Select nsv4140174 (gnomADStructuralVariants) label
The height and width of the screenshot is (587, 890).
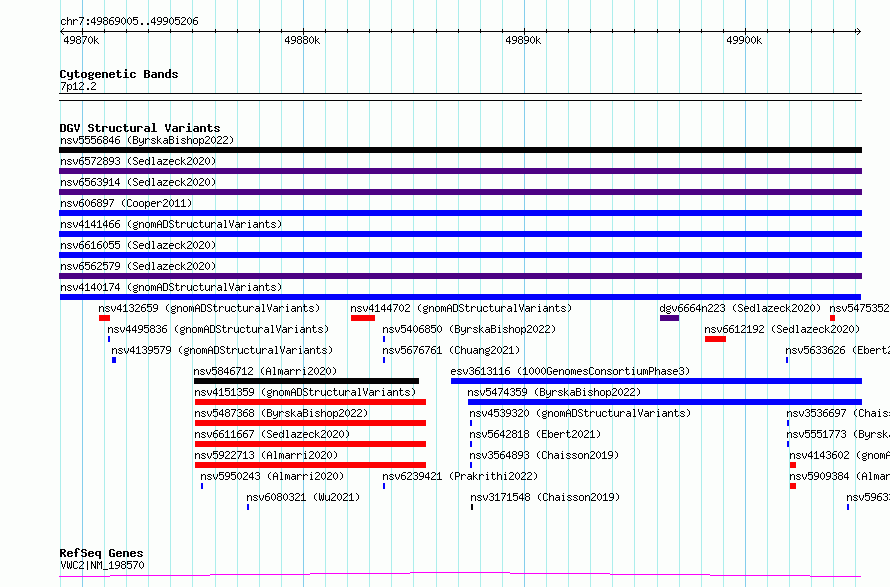(x=171, y=287)
